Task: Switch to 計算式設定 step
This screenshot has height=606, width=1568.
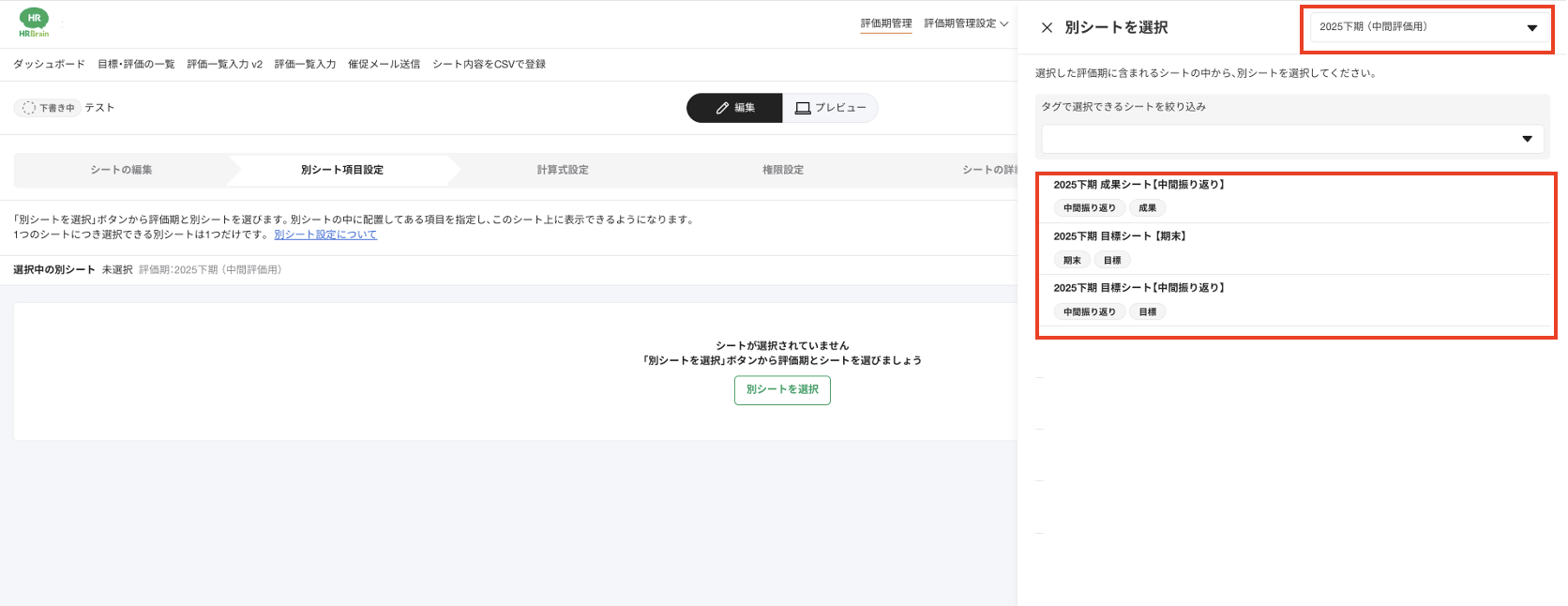Action: click(x=563, y=170)
